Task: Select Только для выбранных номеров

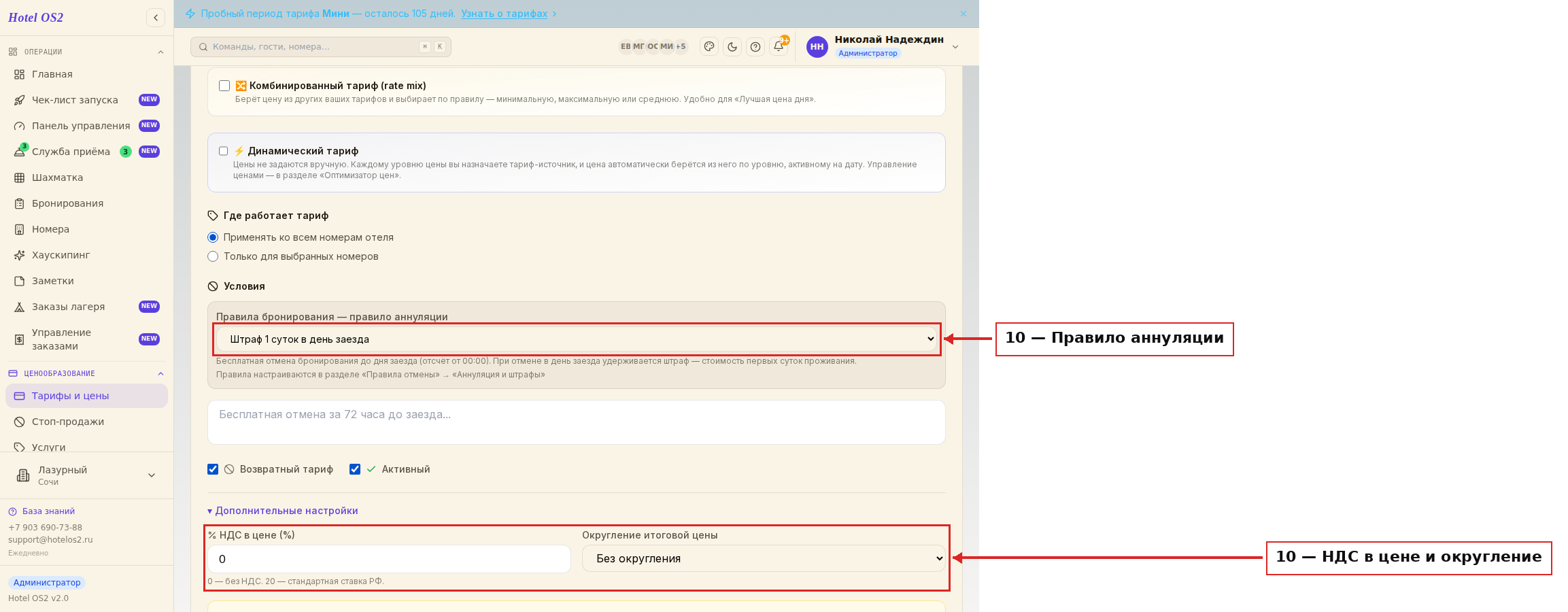Action: (213, 256)
